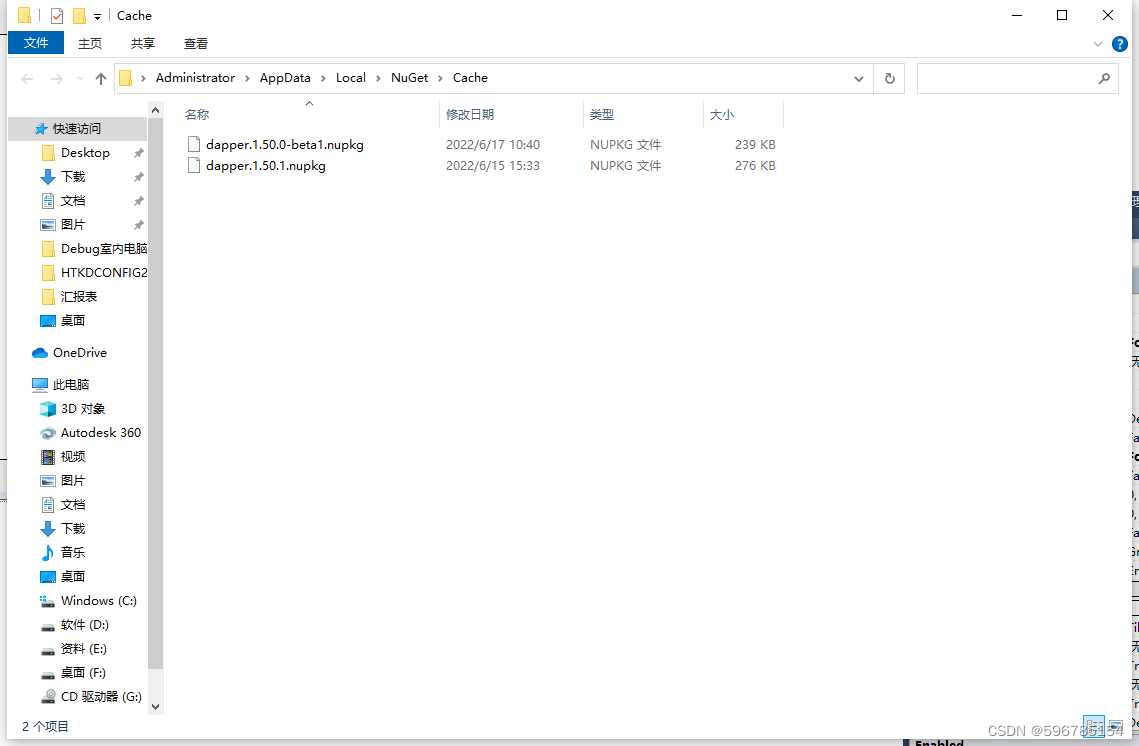Open the 汇报表 folder

click(x=78, y=296)
